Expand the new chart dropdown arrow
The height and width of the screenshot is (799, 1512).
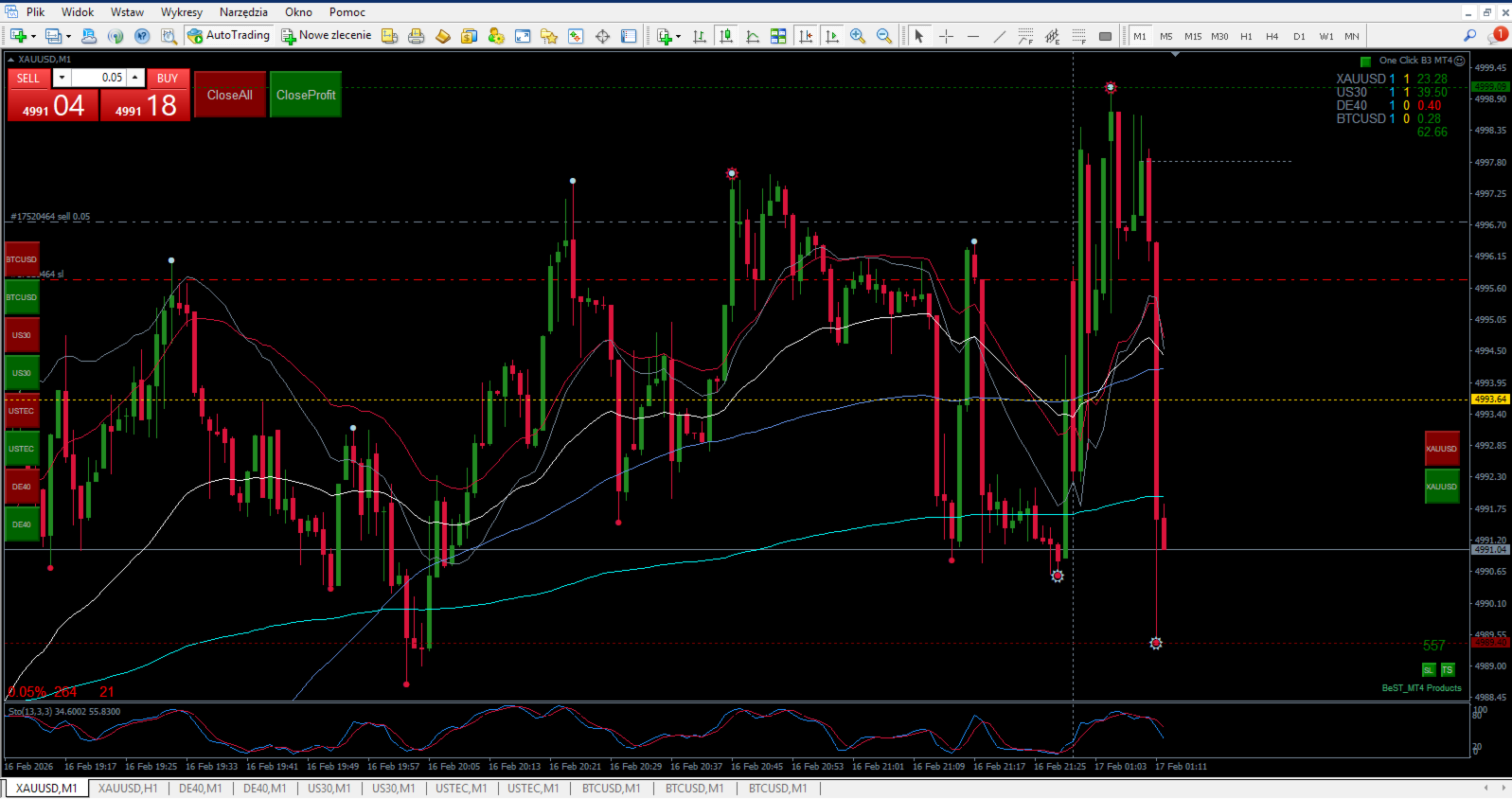click(33, 37)
